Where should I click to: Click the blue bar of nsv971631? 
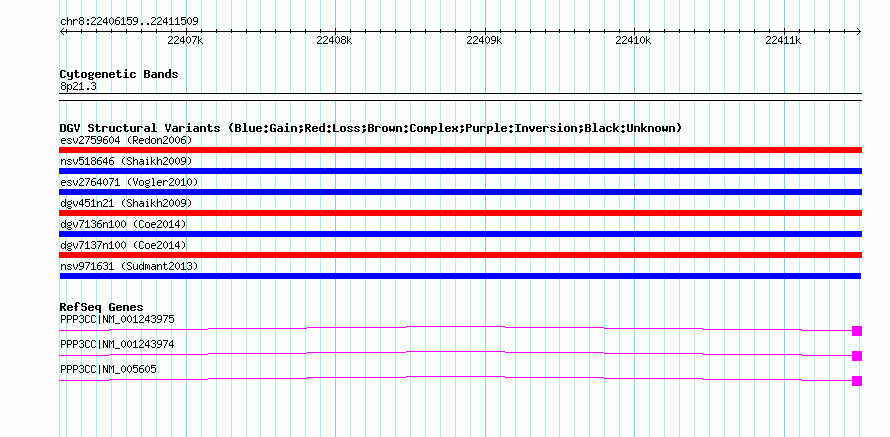[x=460, y=276]
